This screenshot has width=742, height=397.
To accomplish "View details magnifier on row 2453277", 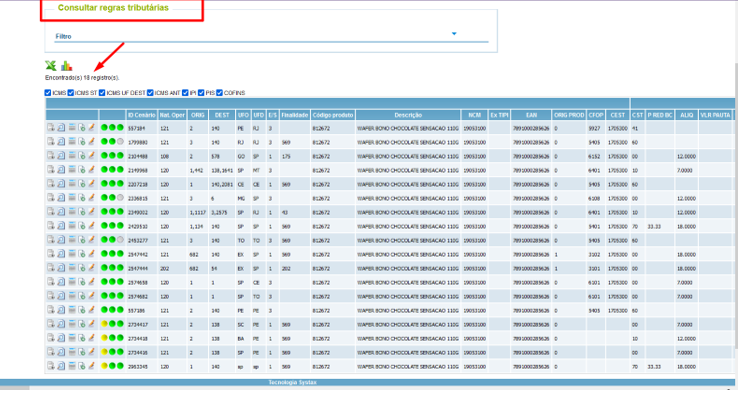I will point(61,240).
